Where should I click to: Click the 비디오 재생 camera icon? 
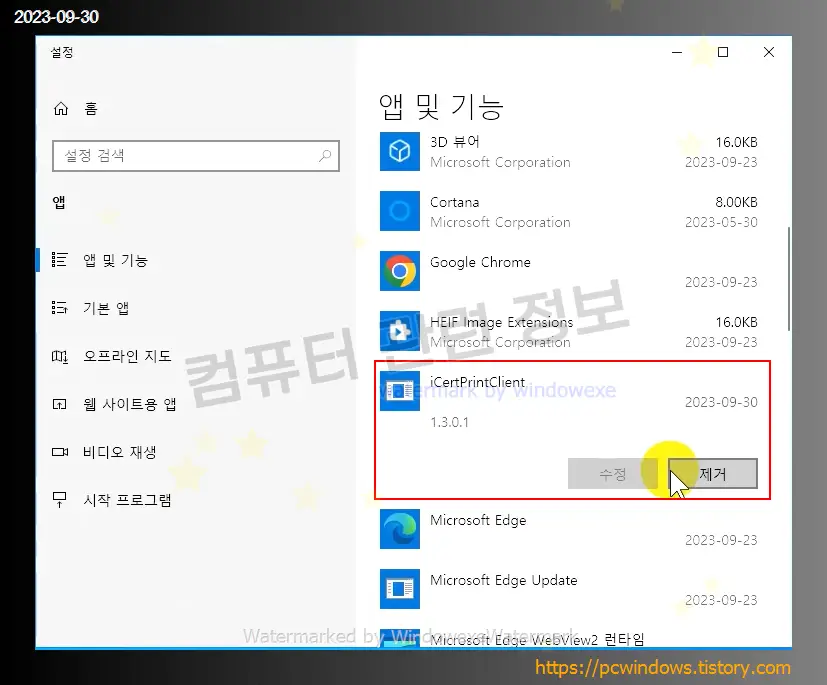click(60, 452)
